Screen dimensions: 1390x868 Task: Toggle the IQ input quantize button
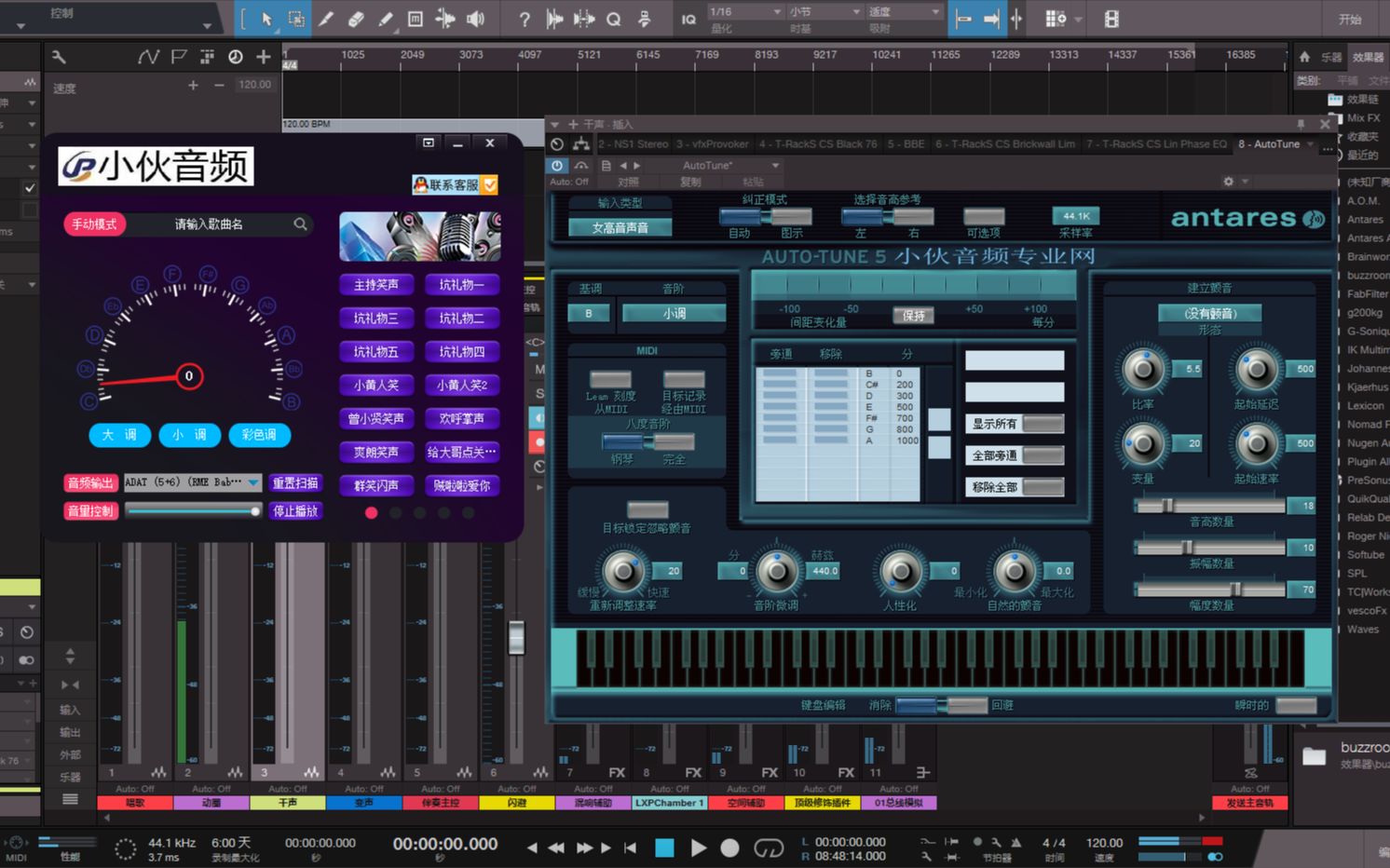click(x=688, y=20)
